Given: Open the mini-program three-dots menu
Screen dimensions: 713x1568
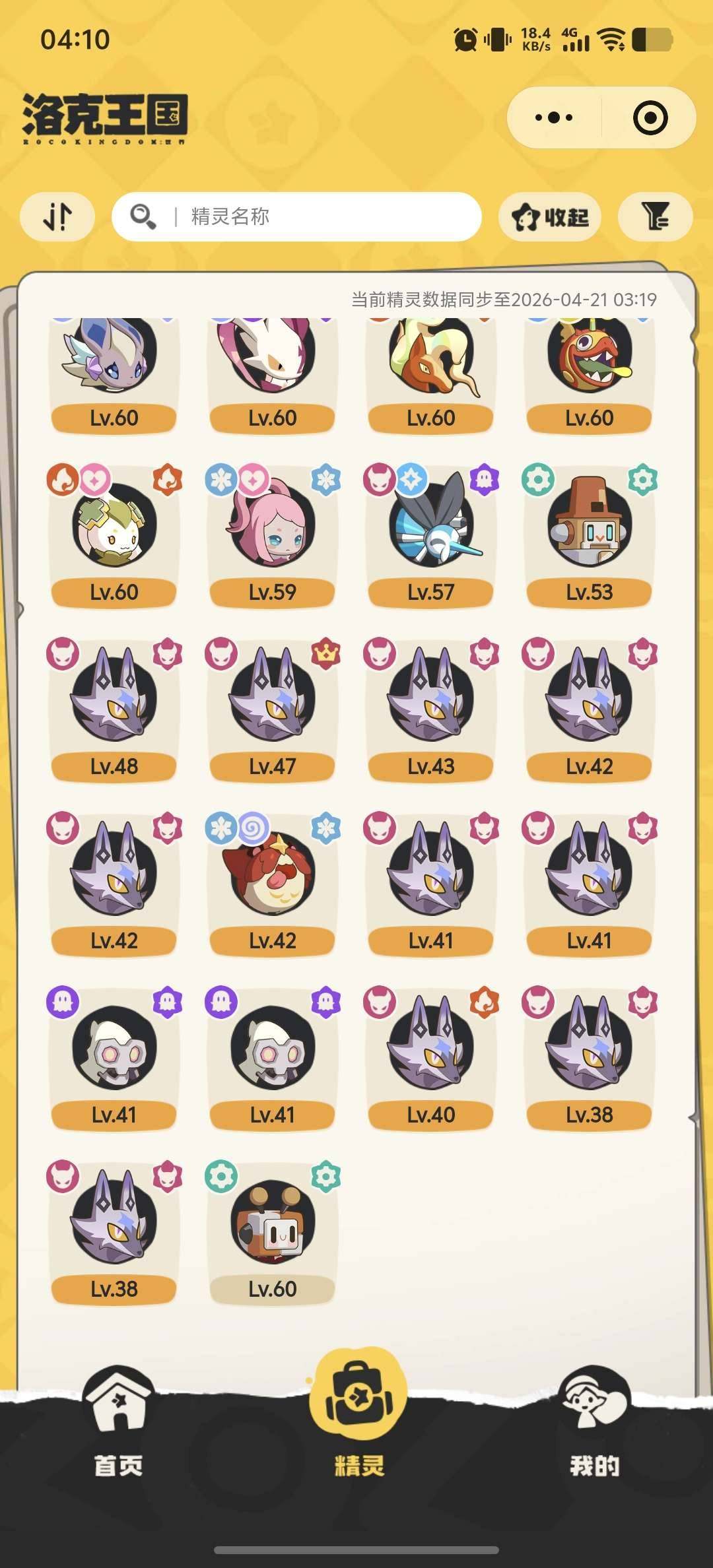Looking at the screenshot, I should (554, 118).
